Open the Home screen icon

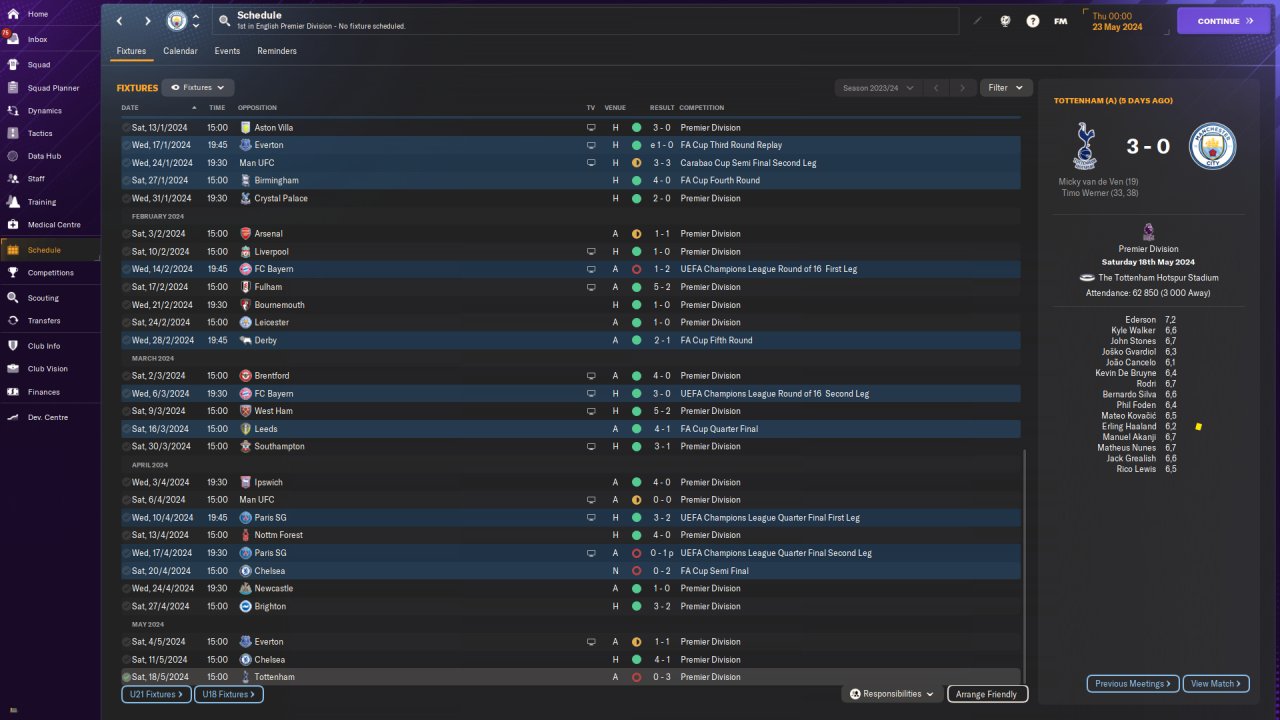click(x=12, y=14)
